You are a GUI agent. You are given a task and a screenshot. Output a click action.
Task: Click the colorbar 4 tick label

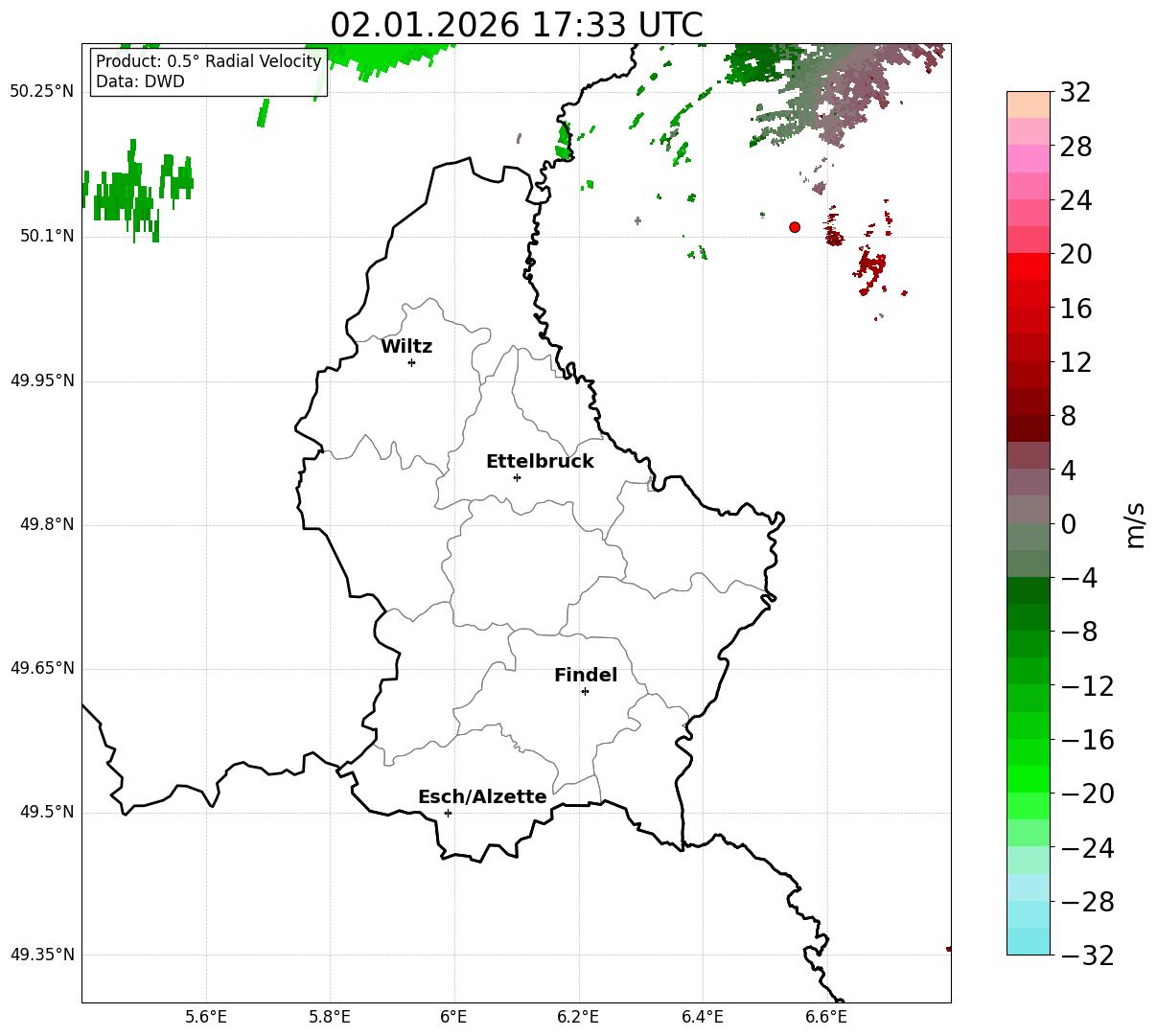pyautogui.click(x=1068, y=471)
